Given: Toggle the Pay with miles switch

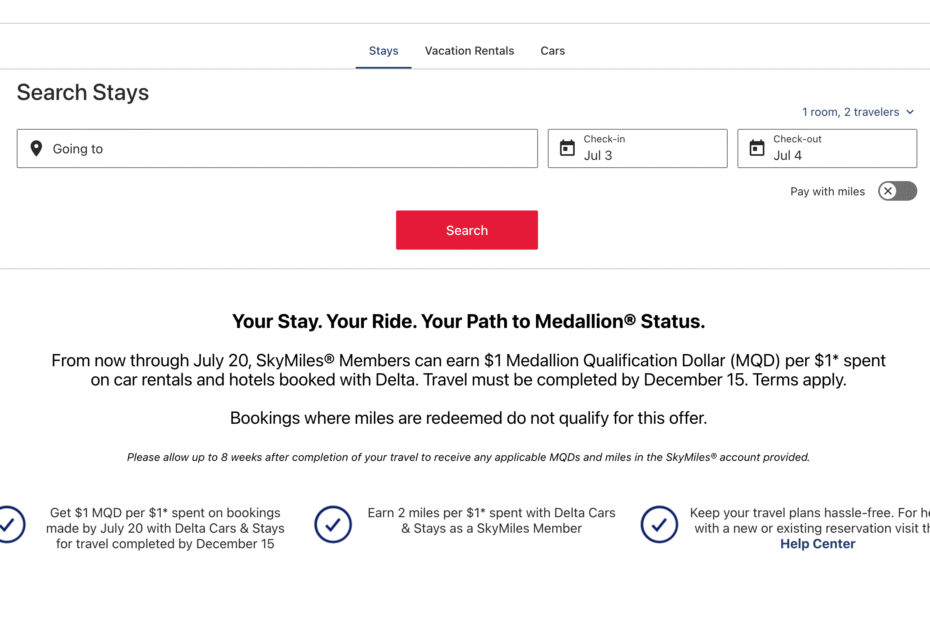Looking at the screenshot, I should (x=897, y=191).
